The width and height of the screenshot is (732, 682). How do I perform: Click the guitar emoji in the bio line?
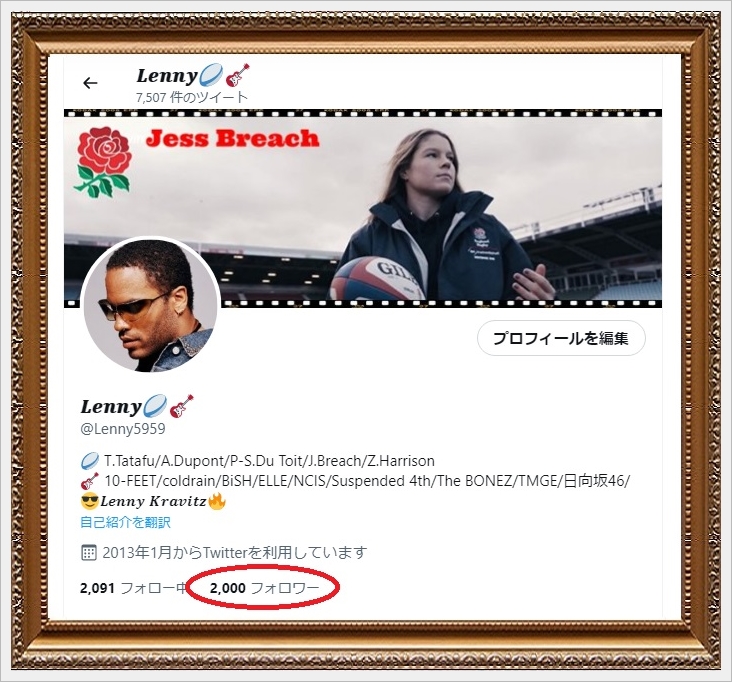point(90,481)
